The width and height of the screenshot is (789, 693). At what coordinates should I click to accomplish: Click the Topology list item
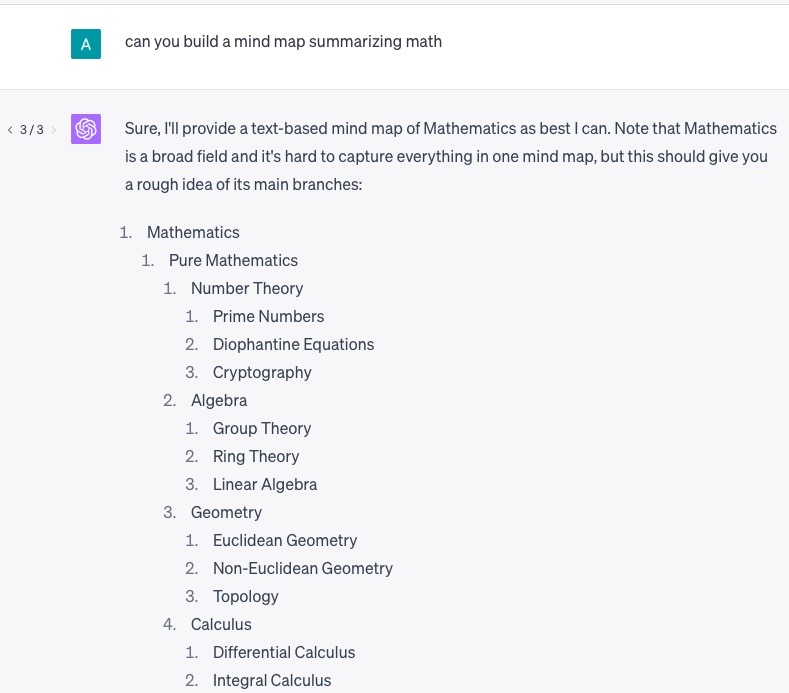point(245,596)
